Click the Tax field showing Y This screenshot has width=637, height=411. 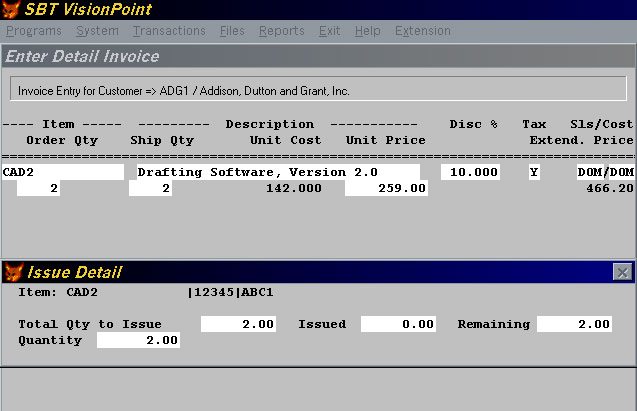(x=534, y=172)
